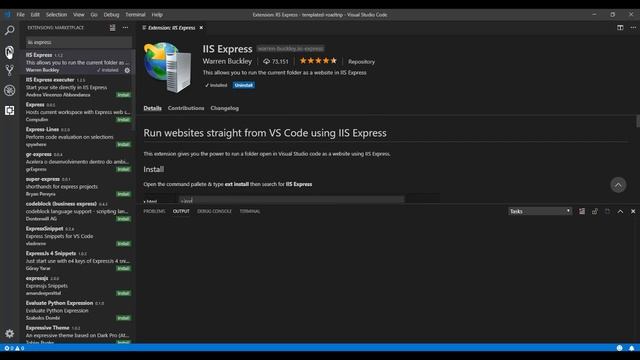Clear extensions search results icon in sidebar header

point(113,27)
